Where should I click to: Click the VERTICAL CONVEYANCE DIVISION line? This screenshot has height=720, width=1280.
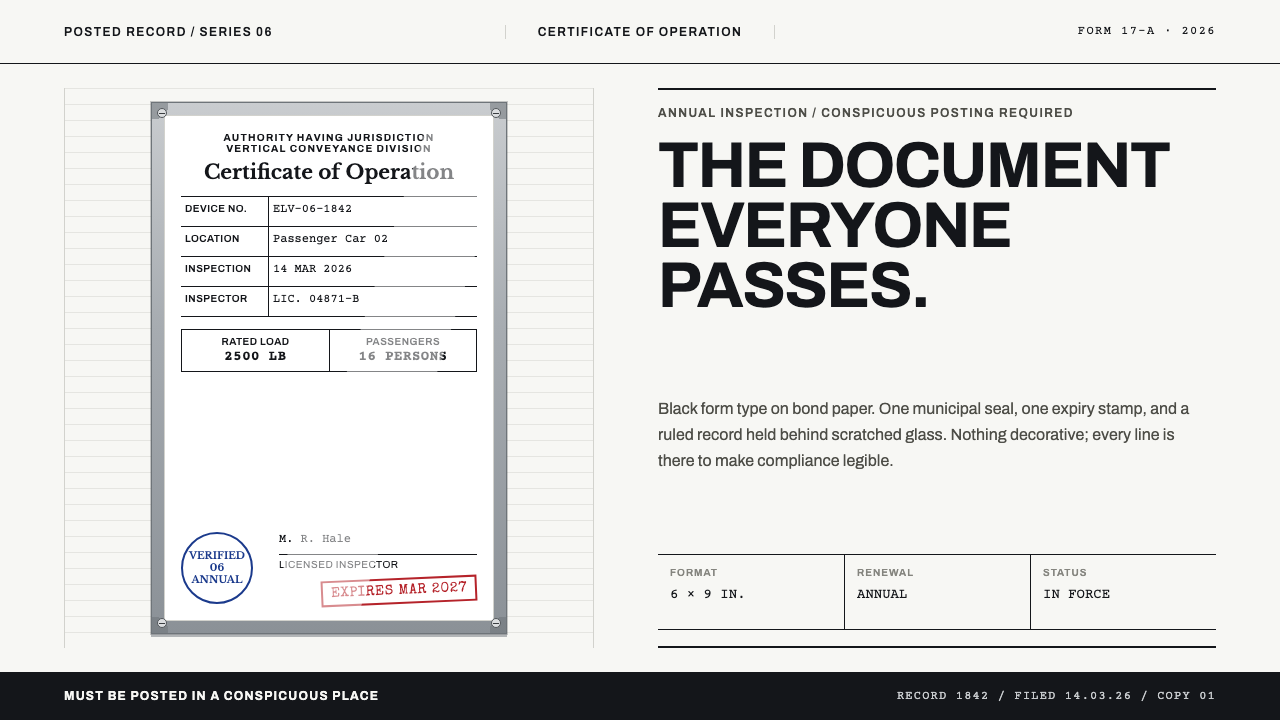point(329,148)
